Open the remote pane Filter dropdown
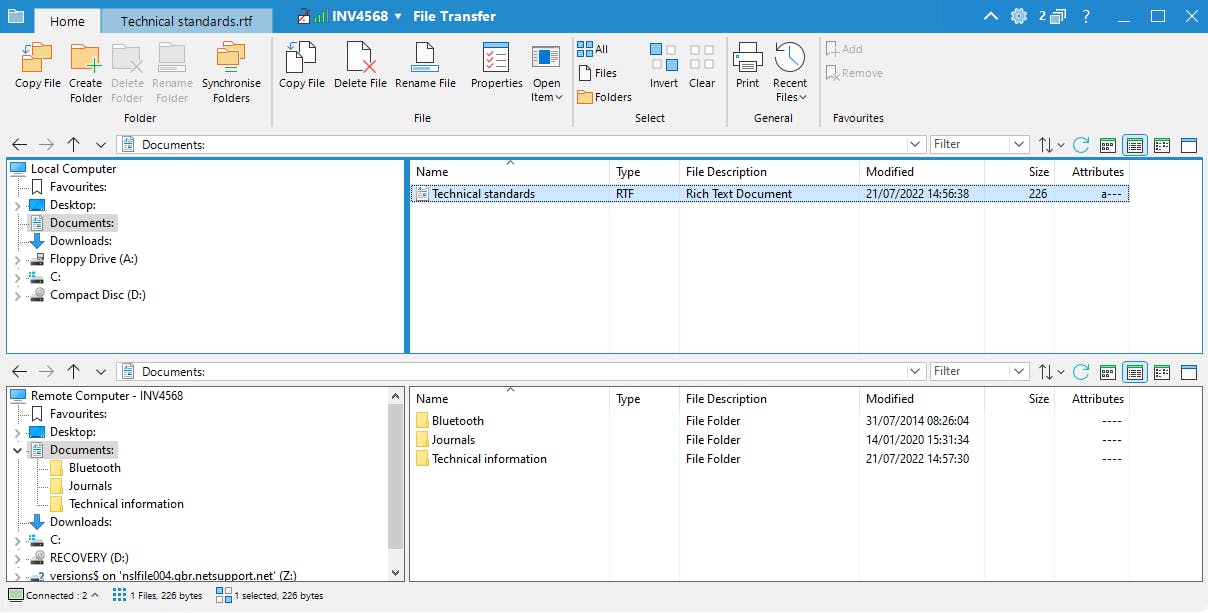 pos(1019,372)
